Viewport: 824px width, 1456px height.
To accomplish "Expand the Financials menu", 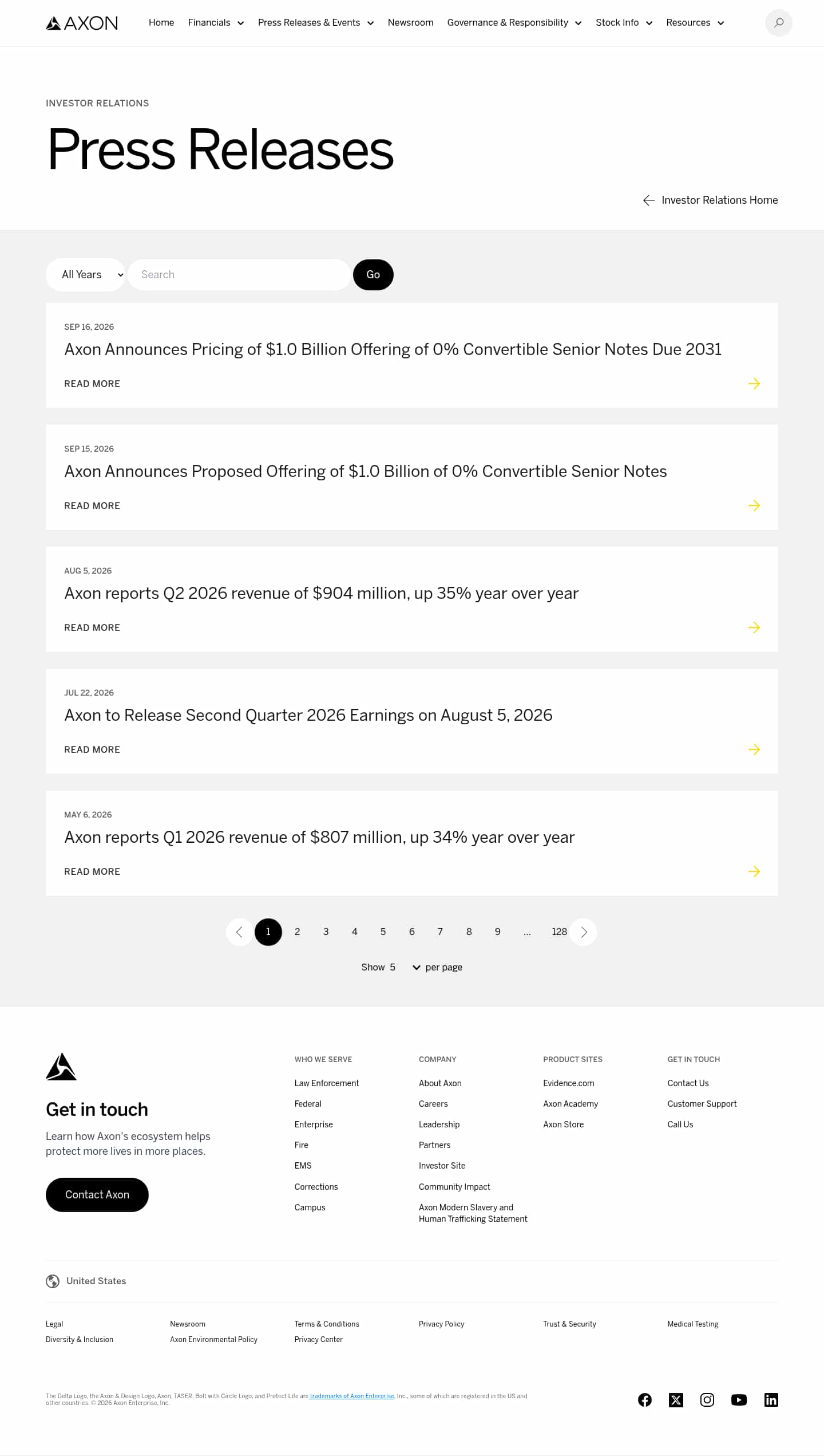I will (216, 23).
